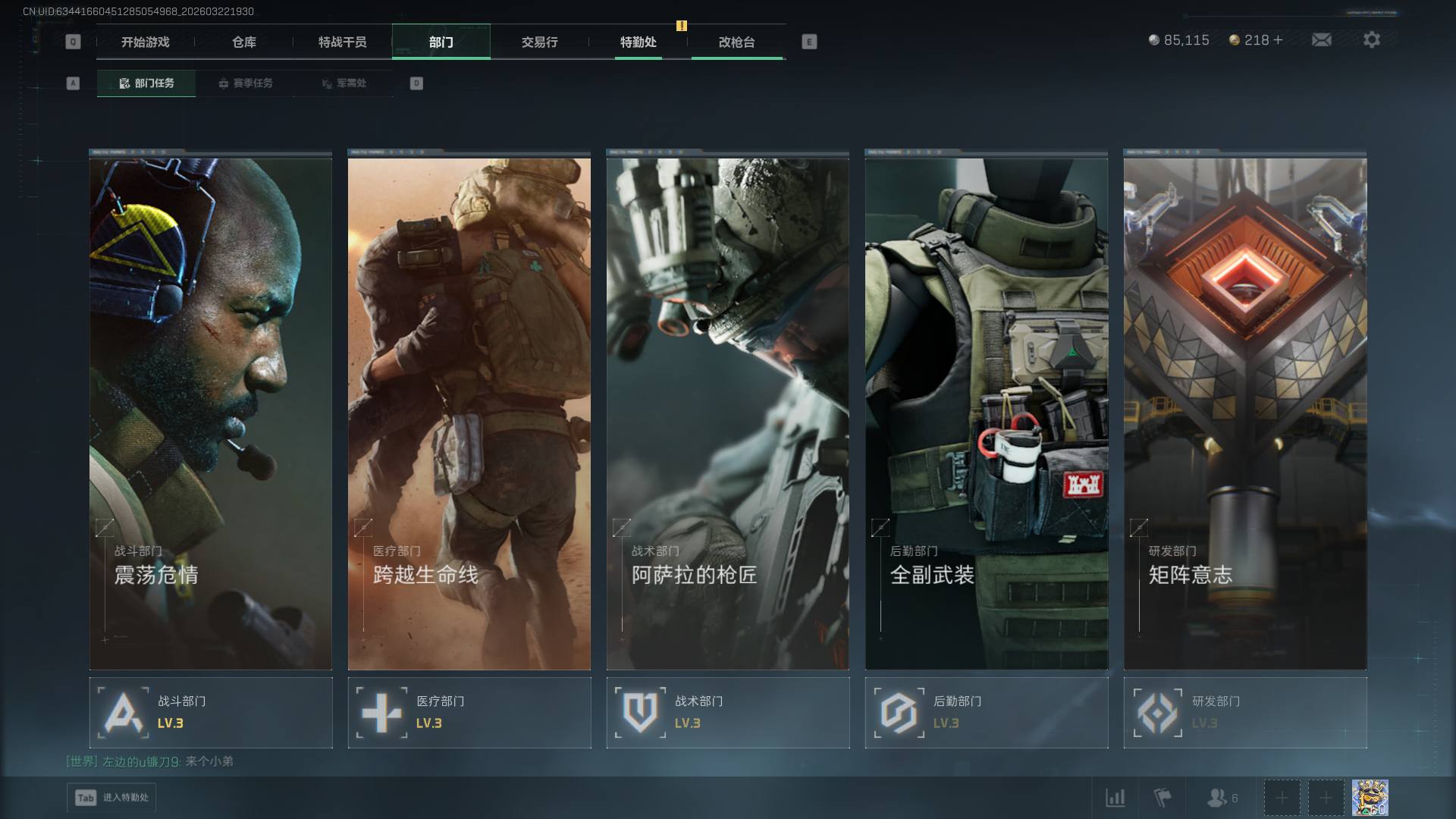Select the 军需处 sub-tab

coord(344,83)
